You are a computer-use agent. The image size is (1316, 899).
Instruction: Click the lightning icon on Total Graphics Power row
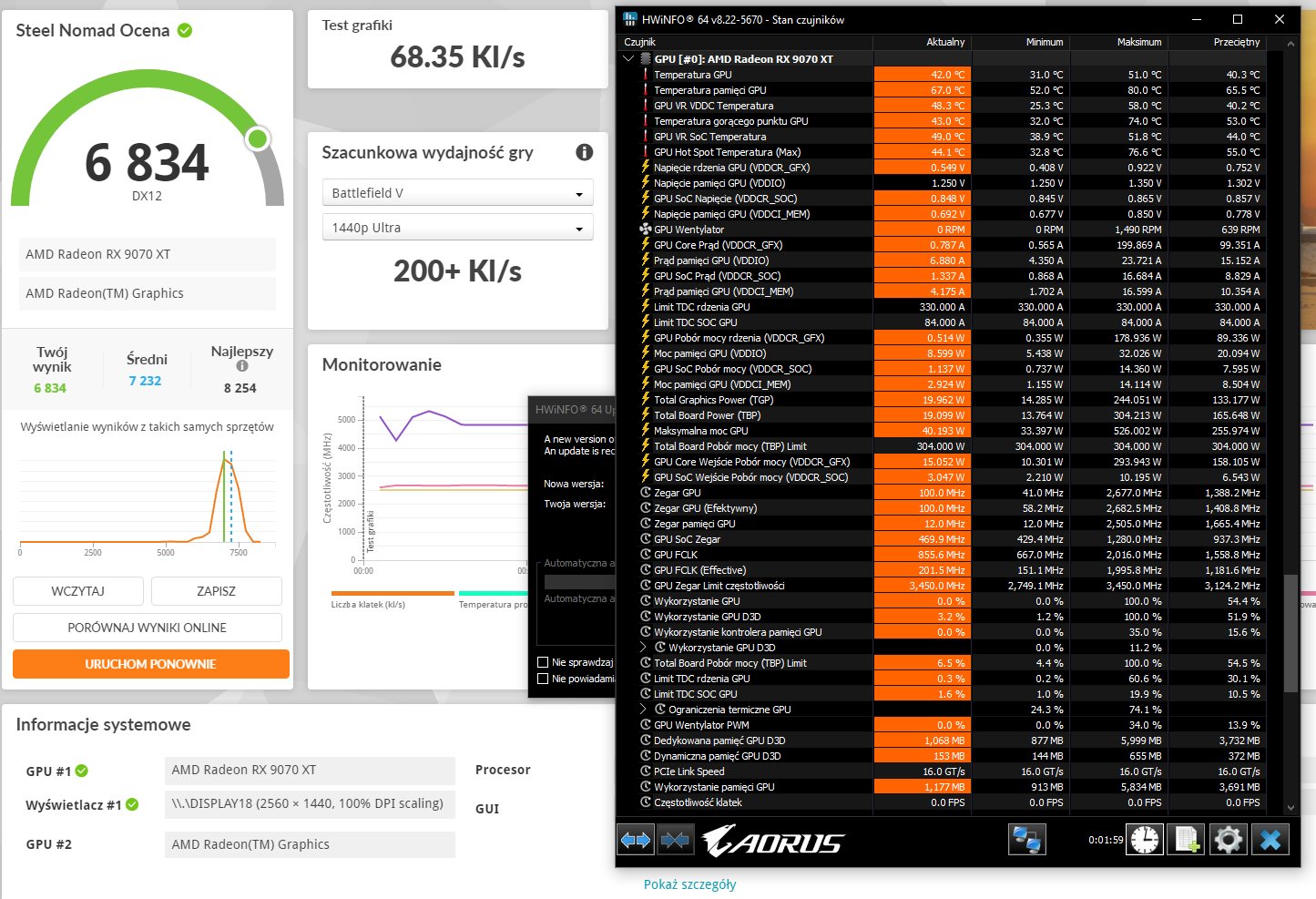click(x=646, y=400)
